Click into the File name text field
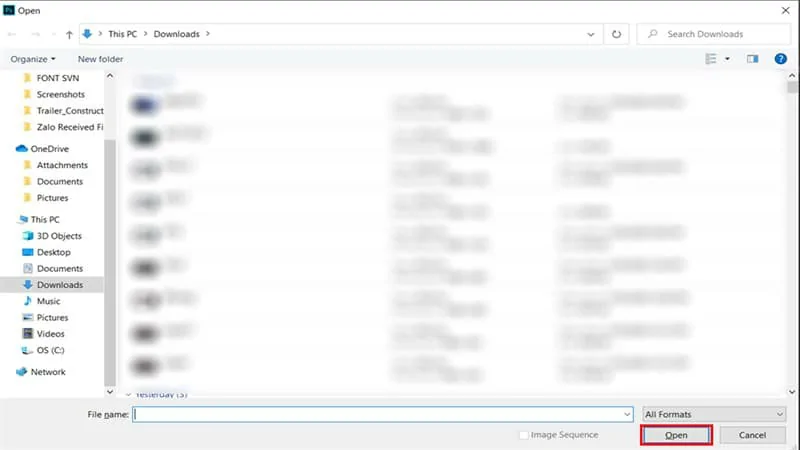 [x=378, y=414]
